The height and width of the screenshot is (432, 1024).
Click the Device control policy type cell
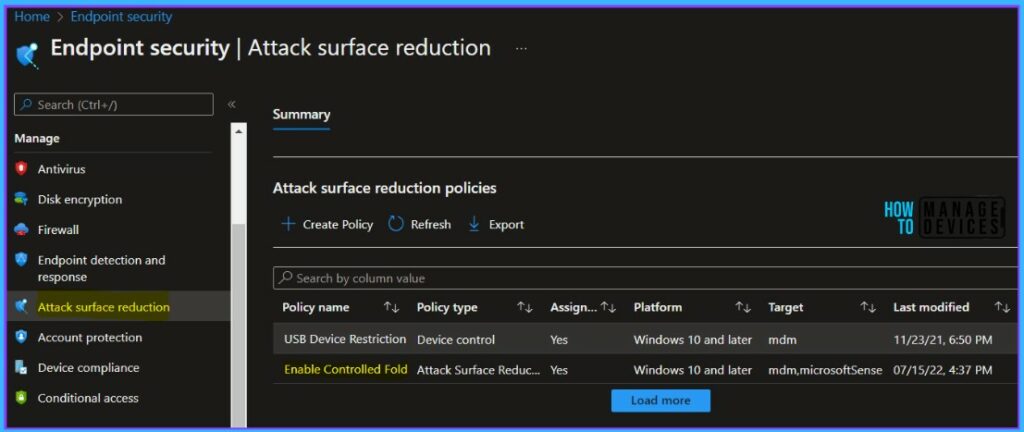456,339
